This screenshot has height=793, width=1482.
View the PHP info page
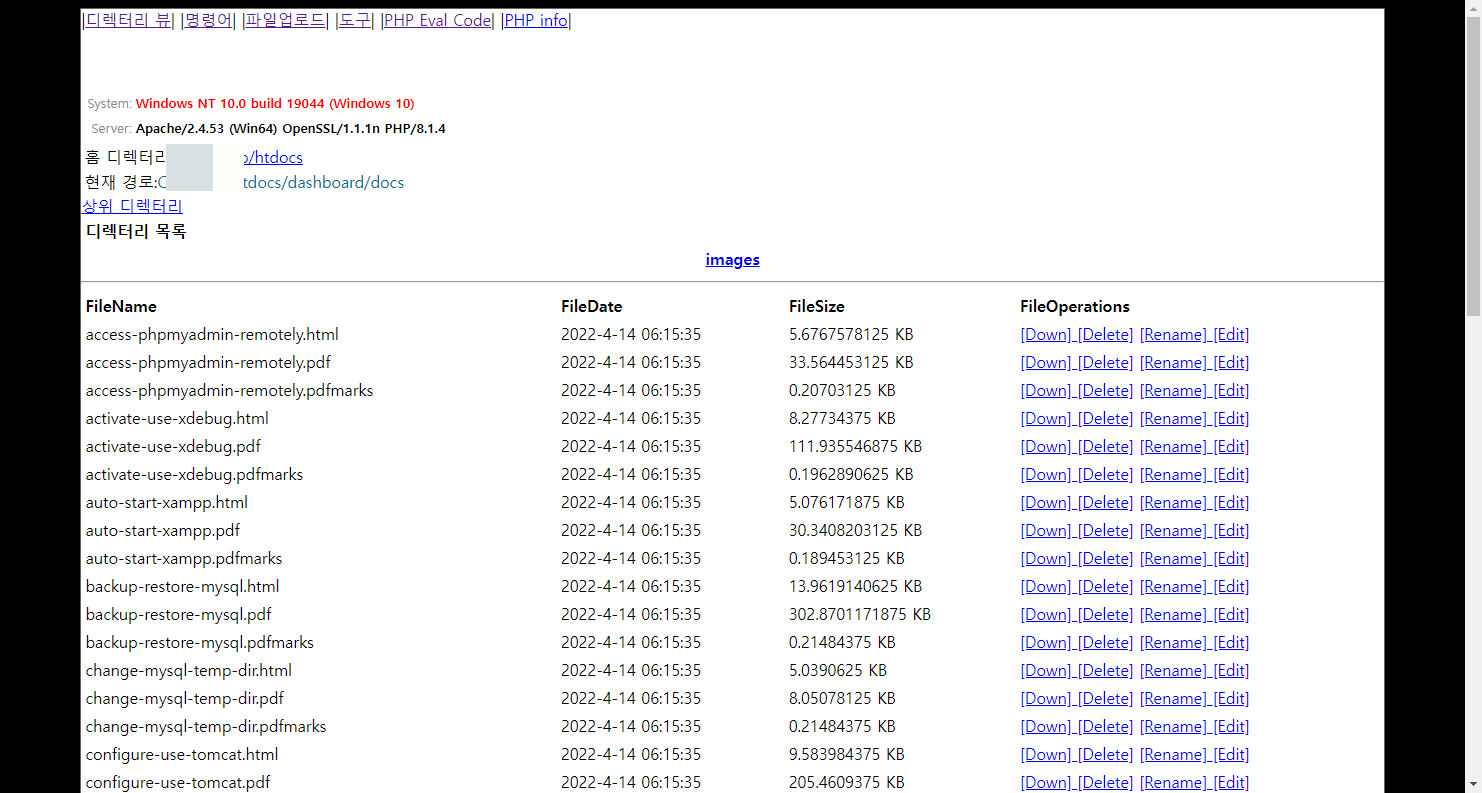[x=535, y=20]
